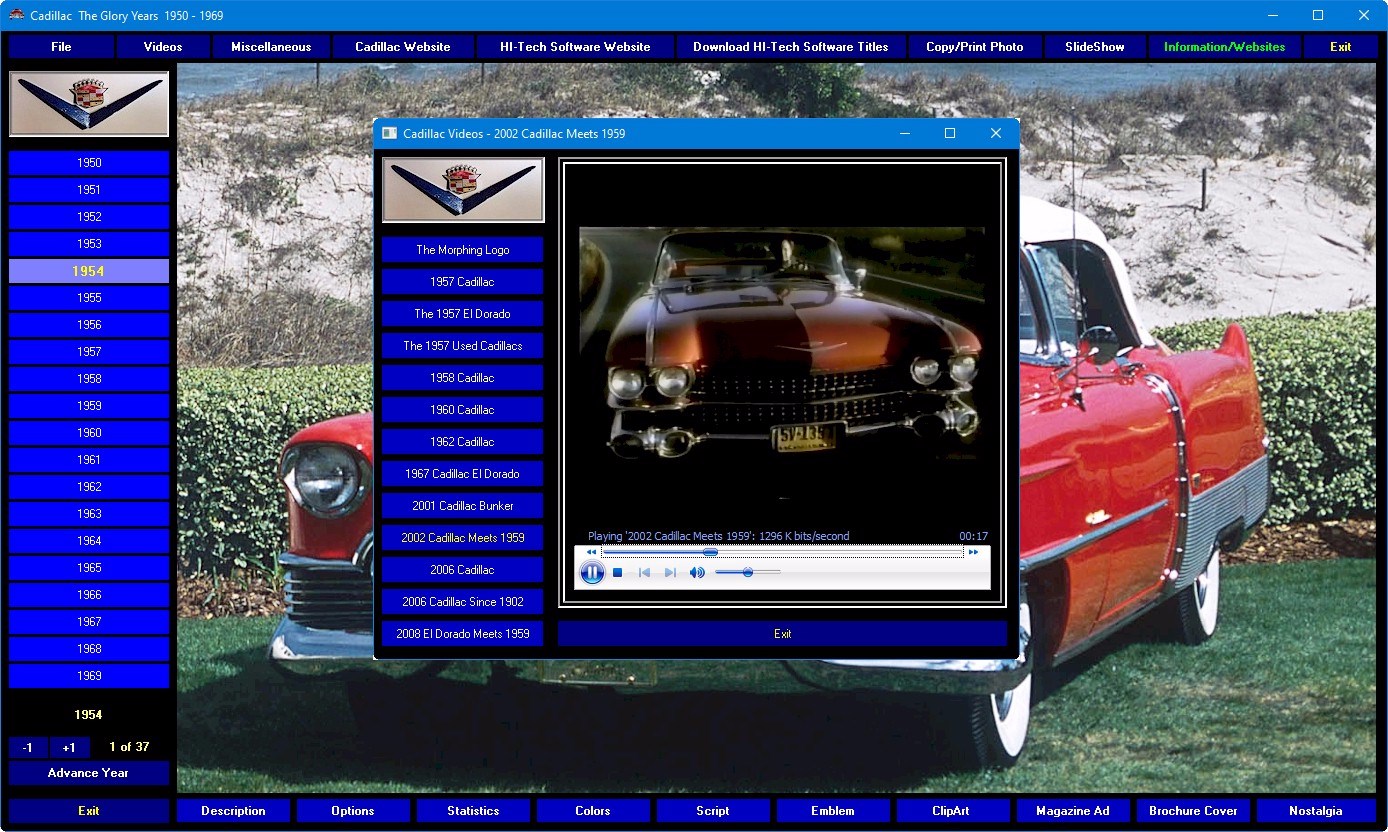
Task: Select the 2002 Cadillac Meets 1959 video
Action: tap(463, 538)
